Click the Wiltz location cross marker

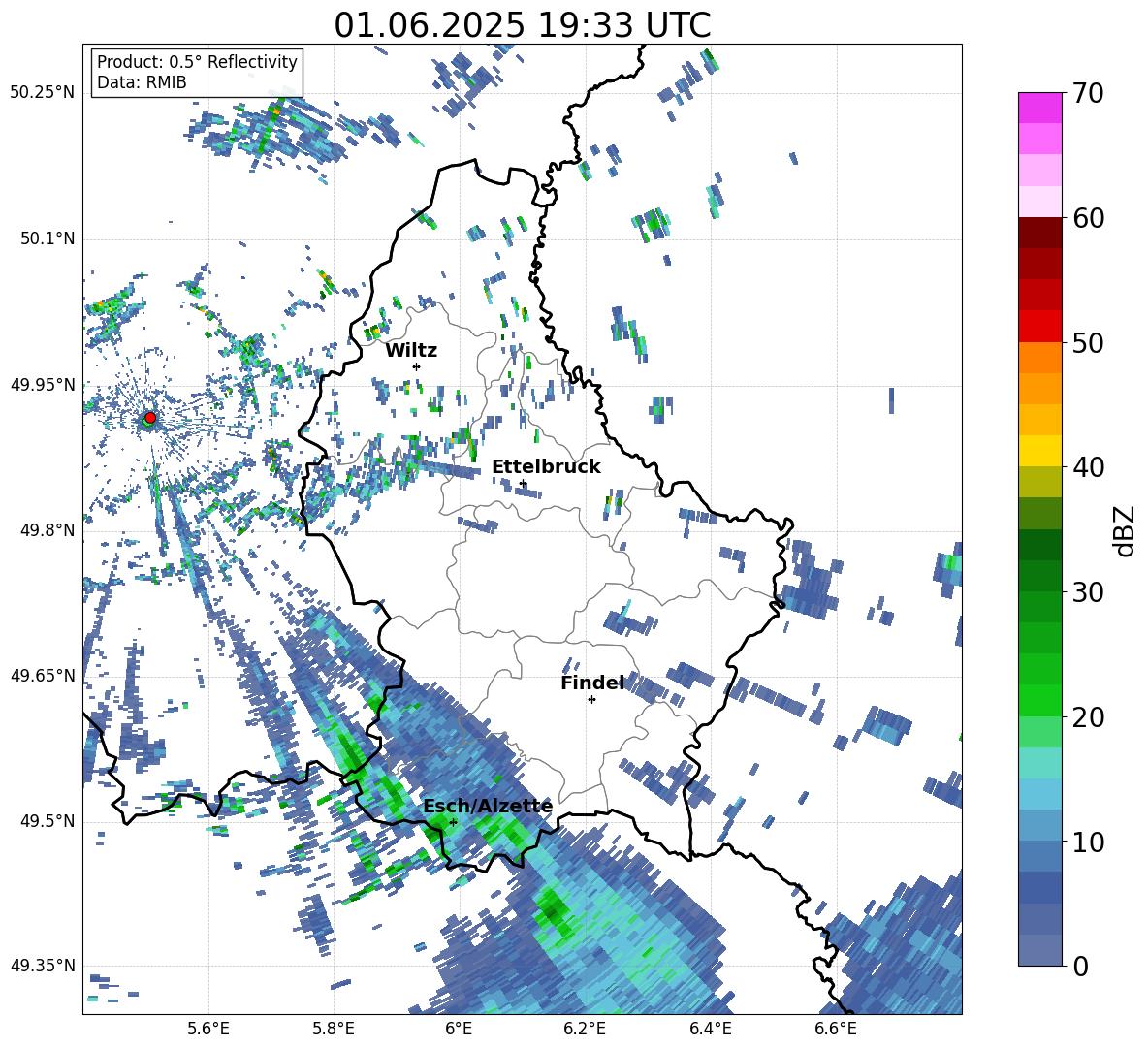[x=417, y=366]
